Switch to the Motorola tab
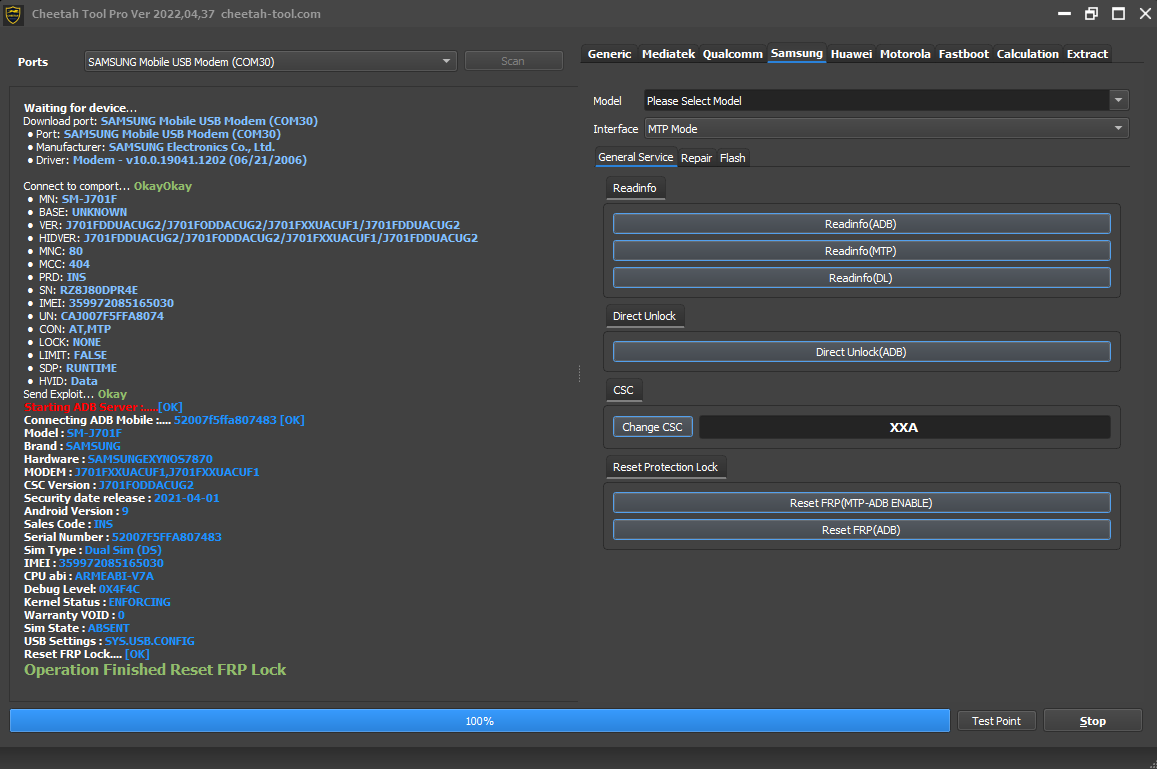The width and height of the screenshot is (1157, 769). pos(905,54)
